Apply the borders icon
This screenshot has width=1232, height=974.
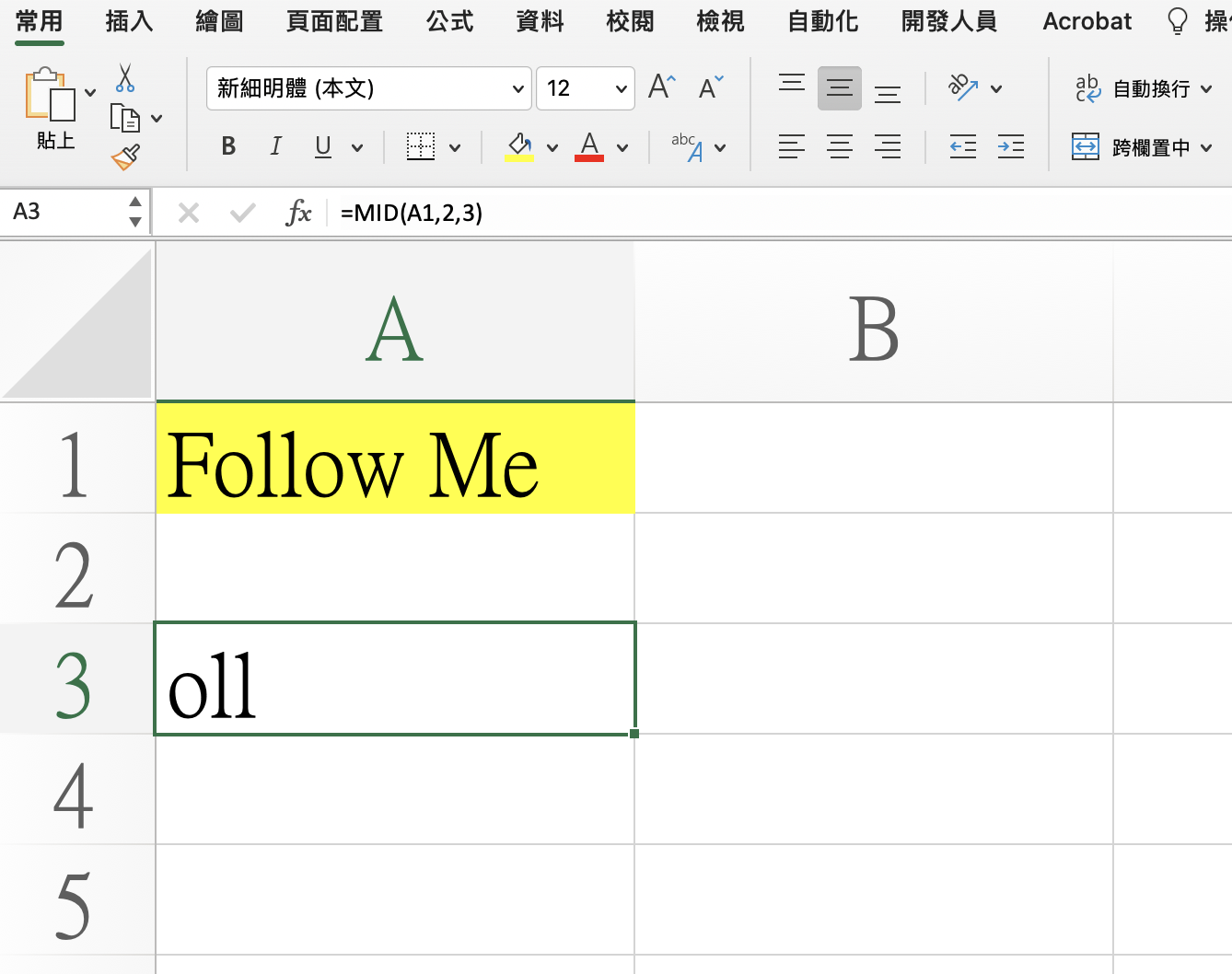[421, 146]
